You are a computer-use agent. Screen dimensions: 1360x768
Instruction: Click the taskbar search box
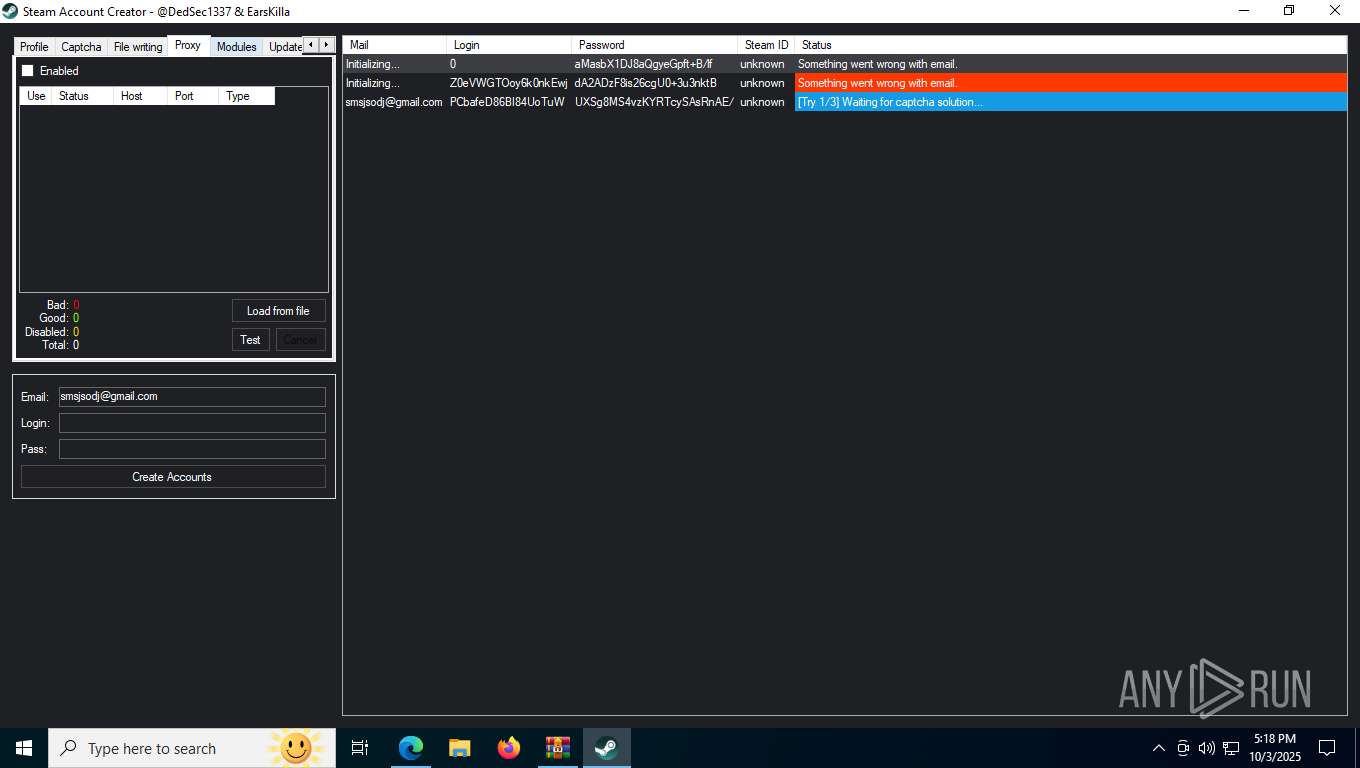pyautogui.click(x=193, y=748)
